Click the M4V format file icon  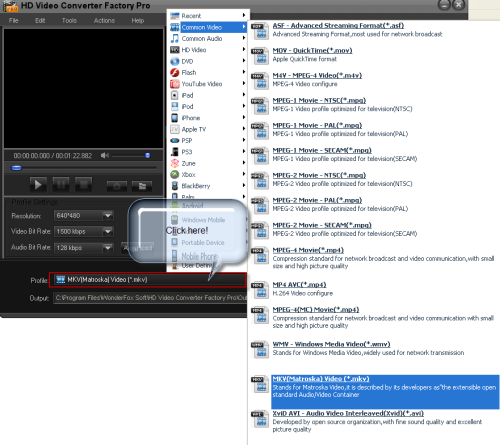click(x=260, y=81)
